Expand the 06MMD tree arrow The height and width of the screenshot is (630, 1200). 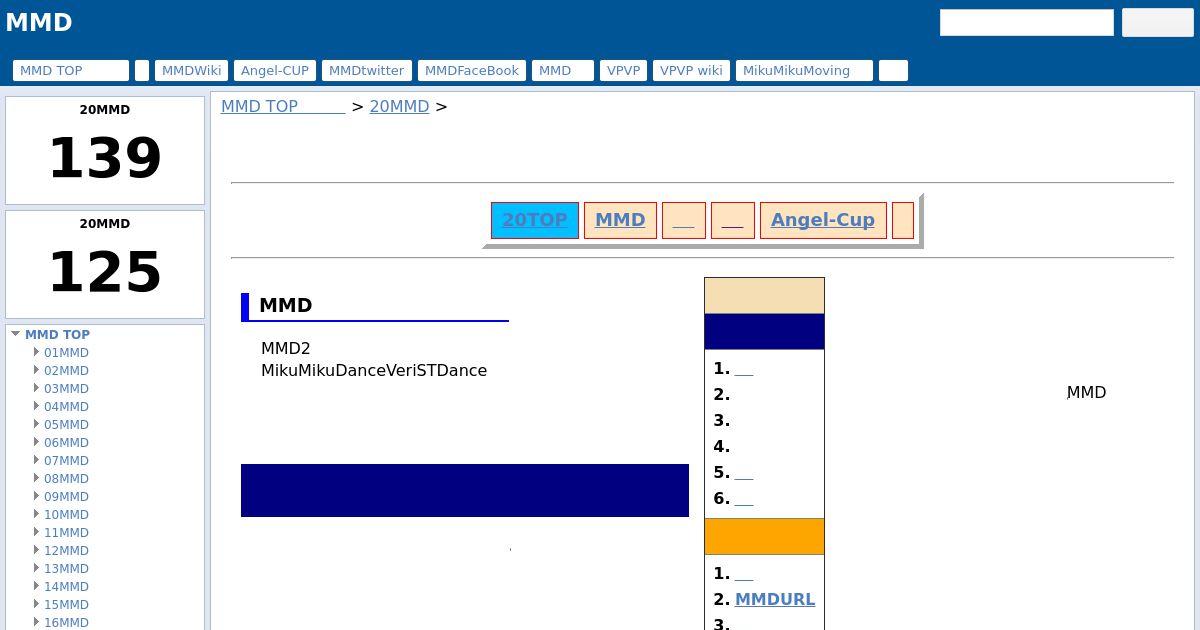(x=36, y=442)
